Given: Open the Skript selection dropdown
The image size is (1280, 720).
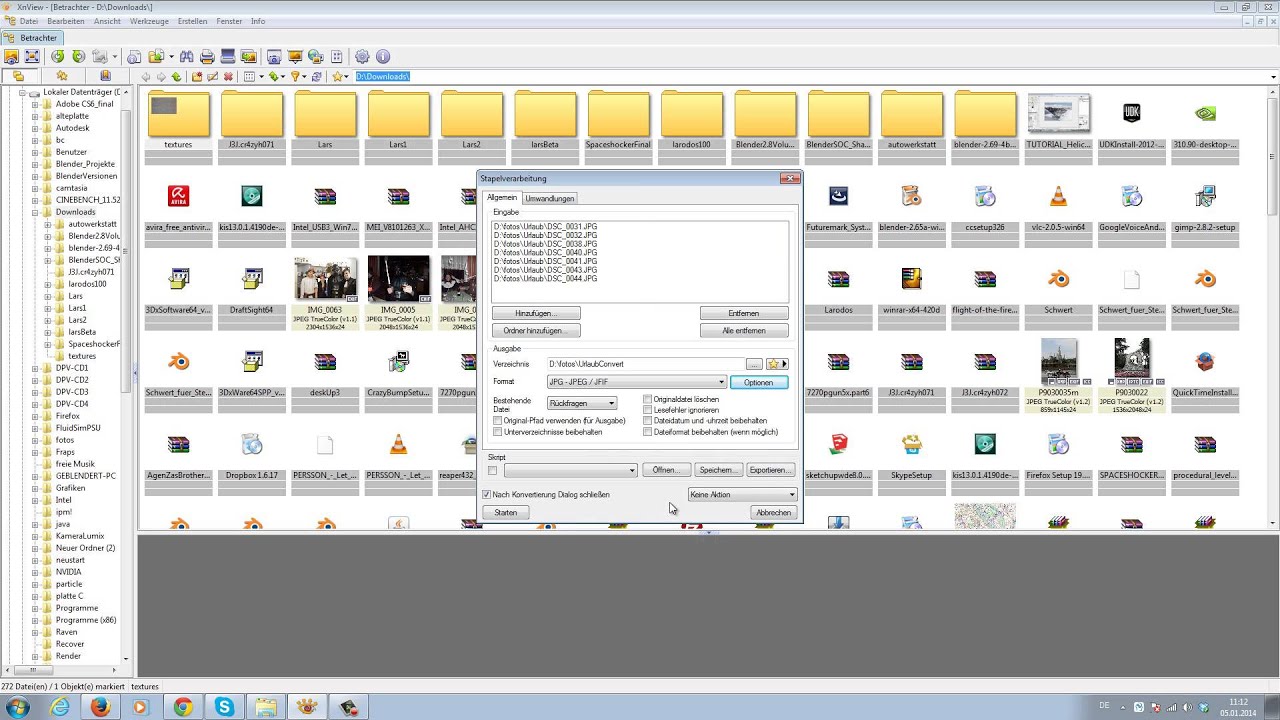Looking at the screenshot, I should click(570, 470).
